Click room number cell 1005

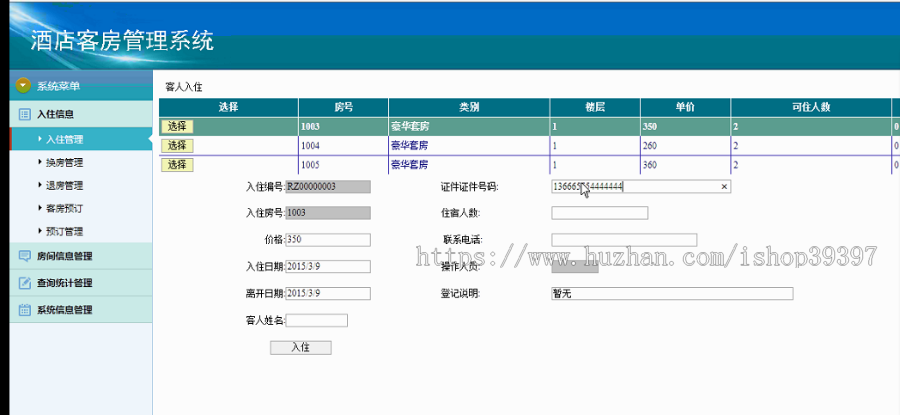[x=343, y=165]
